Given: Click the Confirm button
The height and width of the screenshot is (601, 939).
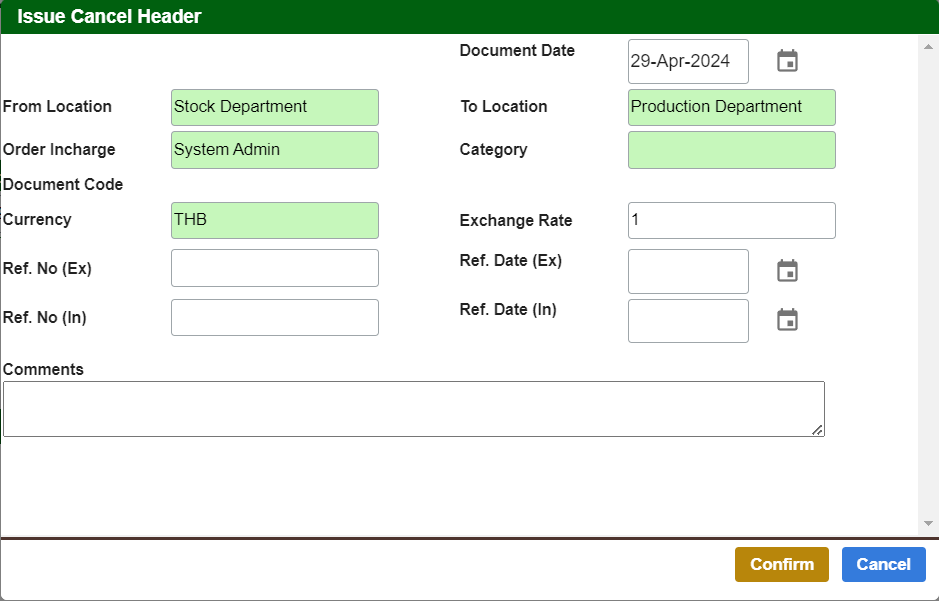Looking at the screenshot, I should click(x=781, y=564).
